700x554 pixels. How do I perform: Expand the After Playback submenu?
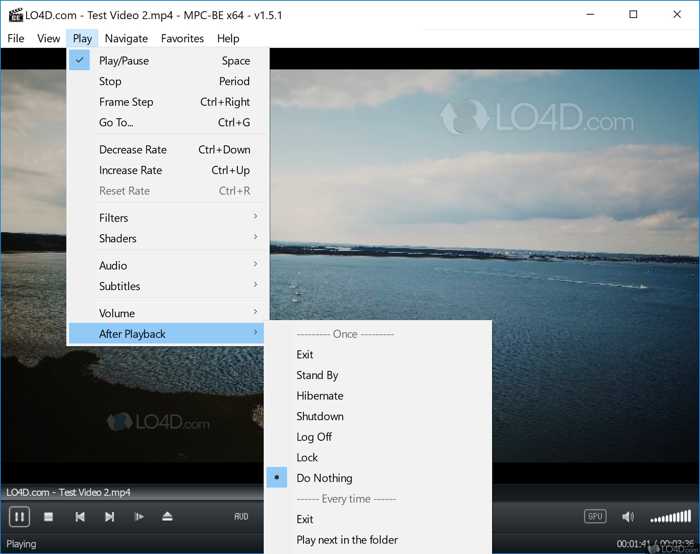168,334
